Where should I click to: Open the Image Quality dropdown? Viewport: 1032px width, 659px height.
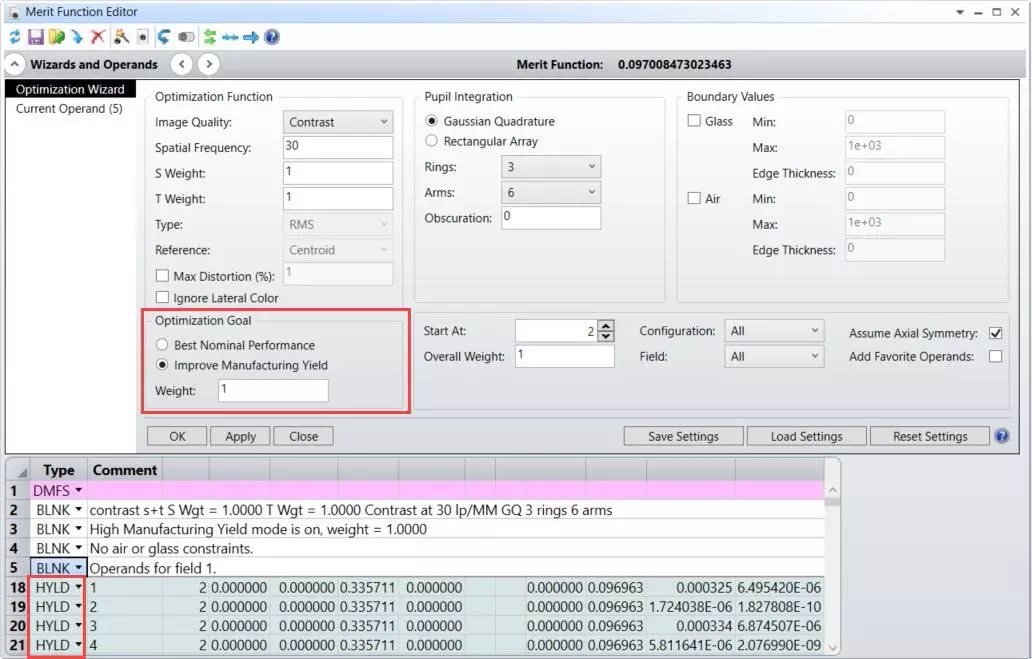(x=338, y=122)
